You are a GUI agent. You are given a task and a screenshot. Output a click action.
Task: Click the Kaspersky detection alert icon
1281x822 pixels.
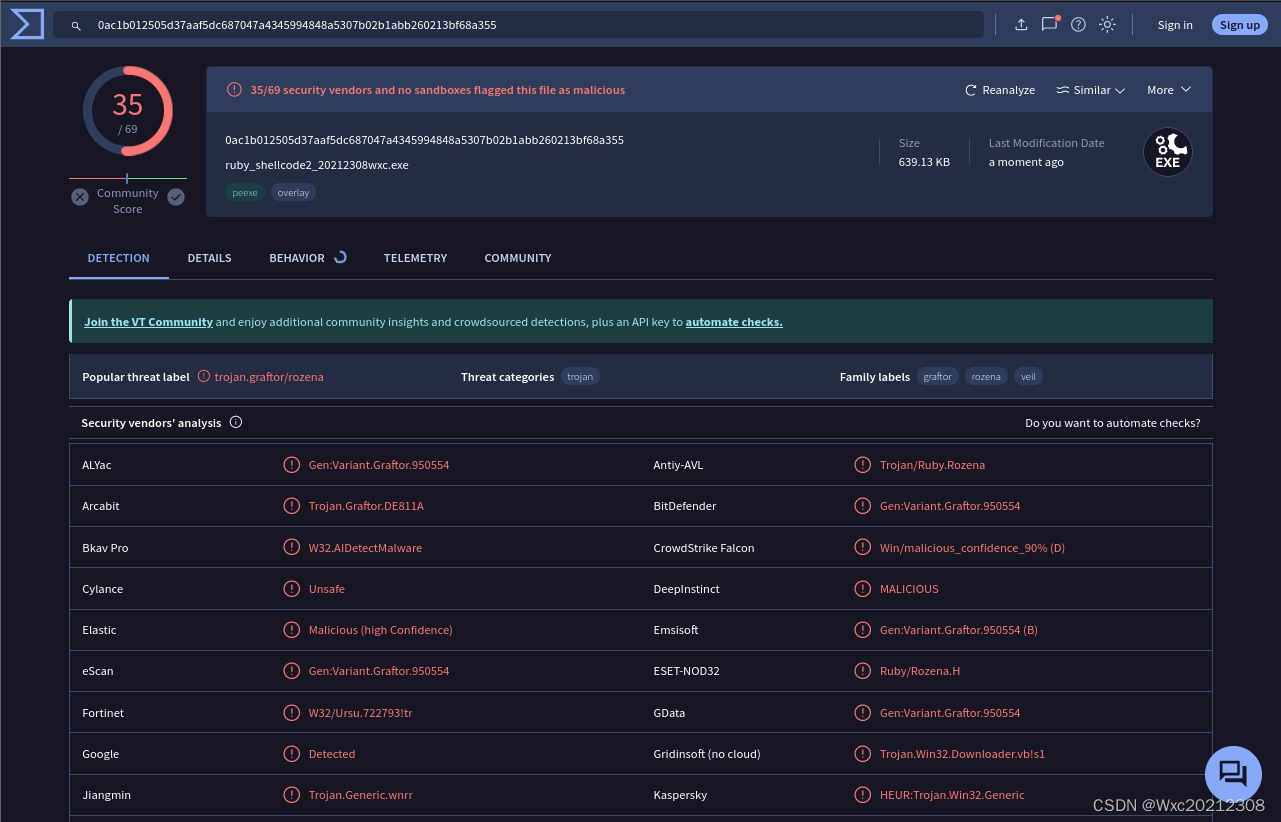[x=862, y=795]
